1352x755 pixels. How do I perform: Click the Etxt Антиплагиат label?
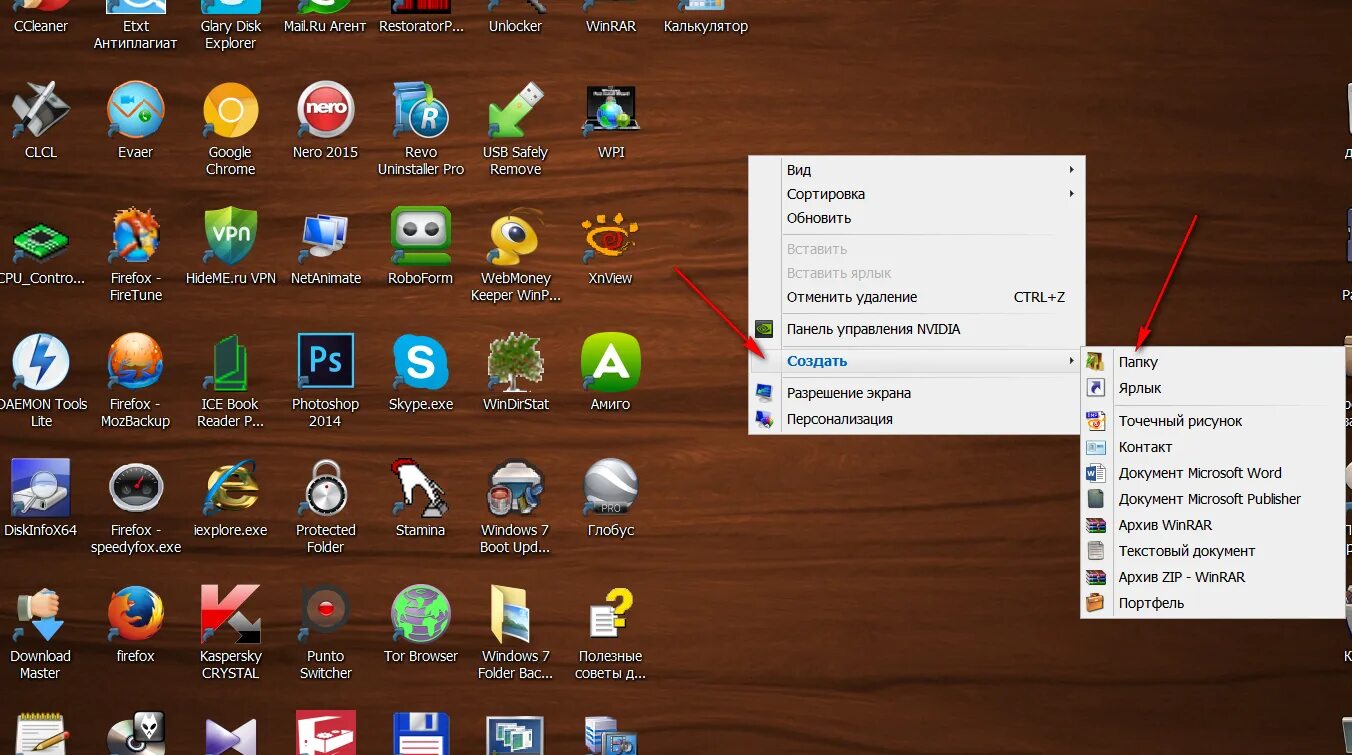pyautogui.click(x=135, y=35)
